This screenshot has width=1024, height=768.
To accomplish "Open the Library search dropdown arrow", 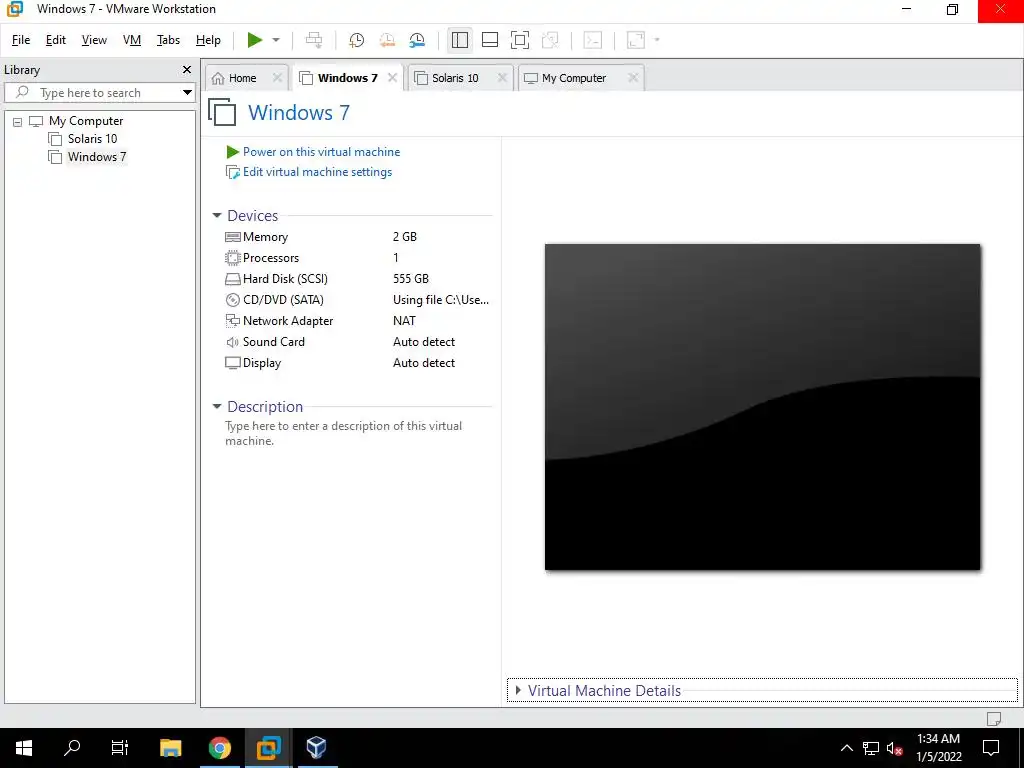I will (x=187, y=93).
